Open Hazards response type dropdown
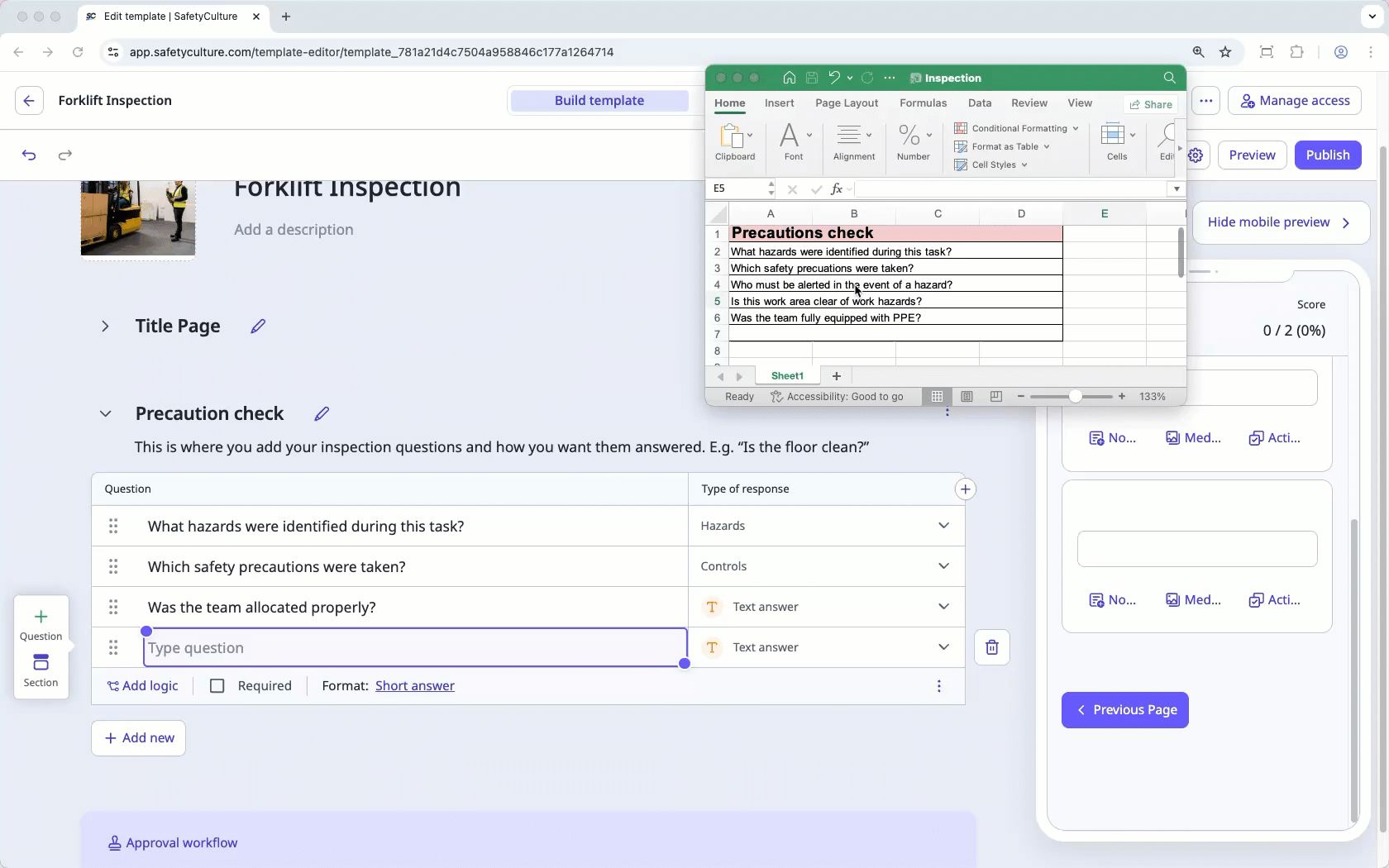 [943, 526]
